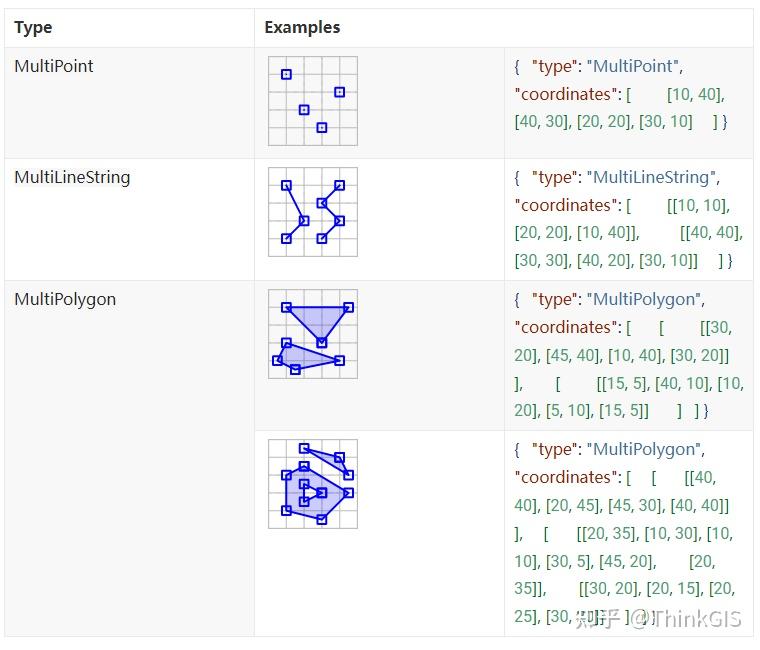The height and width of the screenshot is (650, 760).
Task: Click the MultiPolygon diagram with hole
Action: click(x=313, y=484)
